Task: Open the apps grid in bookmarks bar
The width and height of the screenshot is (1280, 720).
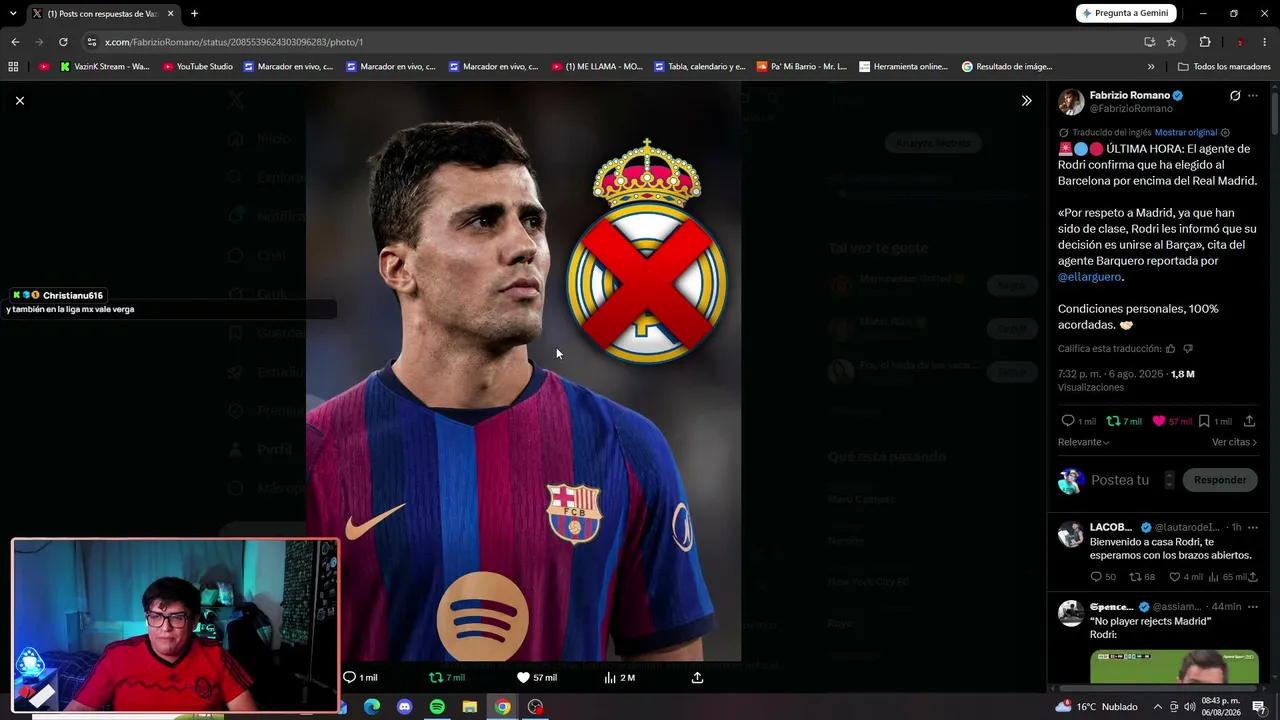Action: pos(13,67)
